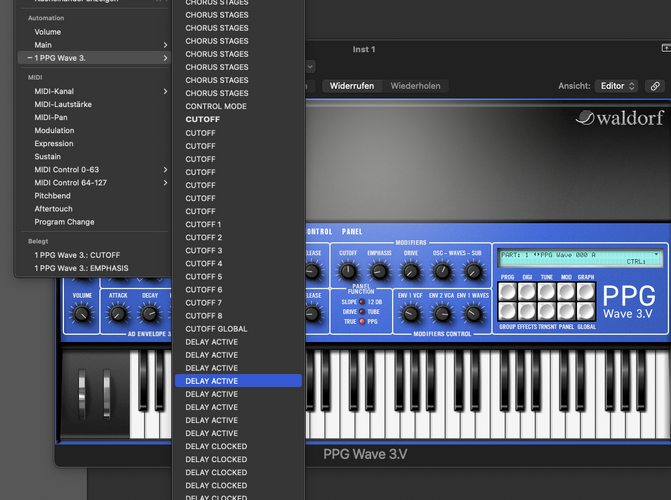Image resolution: width=671 pixels, height=500 pixels.
Task: Open the Ansicht Editor dropdown
Action: tap(616, 86)
